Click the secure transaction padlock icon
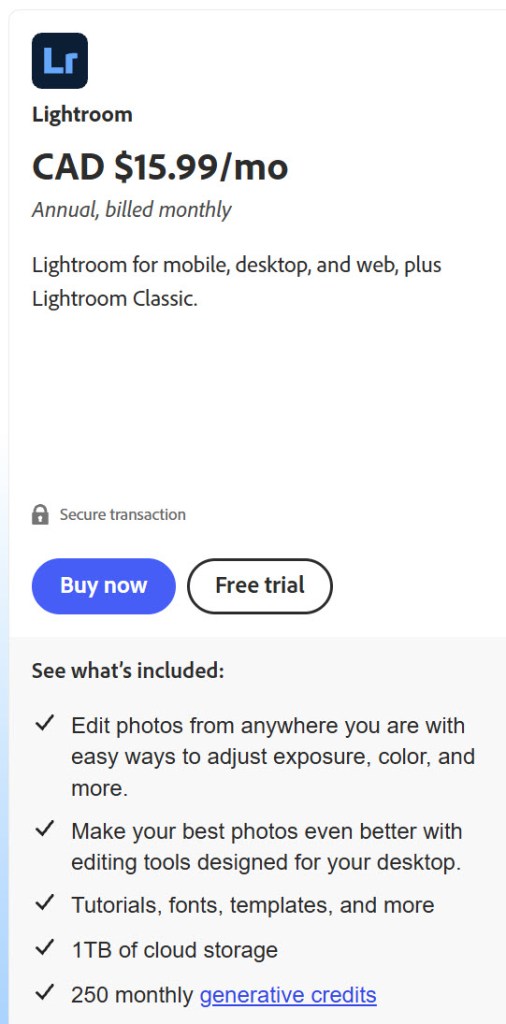Screen dimensions: 506x1024 (x=40, y=515)
